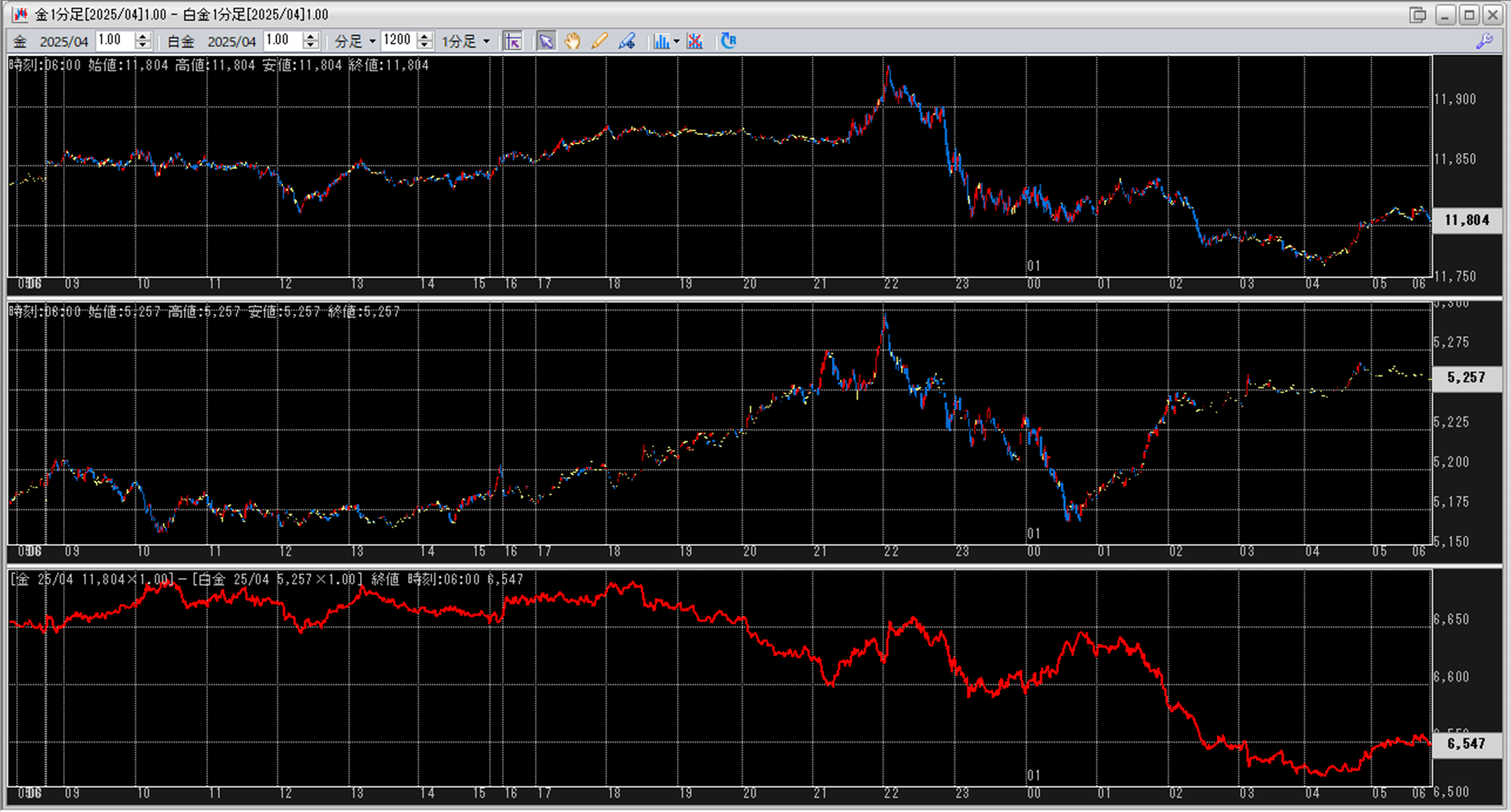Click the pen edit-object tool

coord(627,41)
